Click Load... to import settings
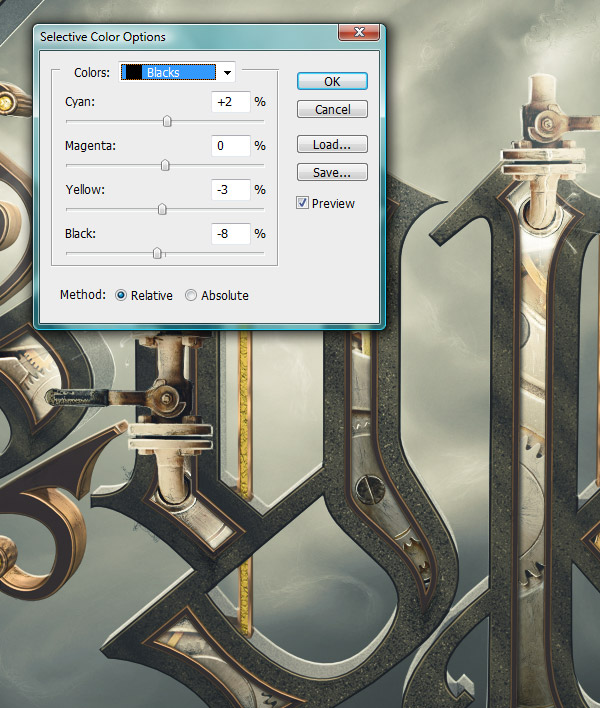 pyautogui.click(x=332, y=144)
